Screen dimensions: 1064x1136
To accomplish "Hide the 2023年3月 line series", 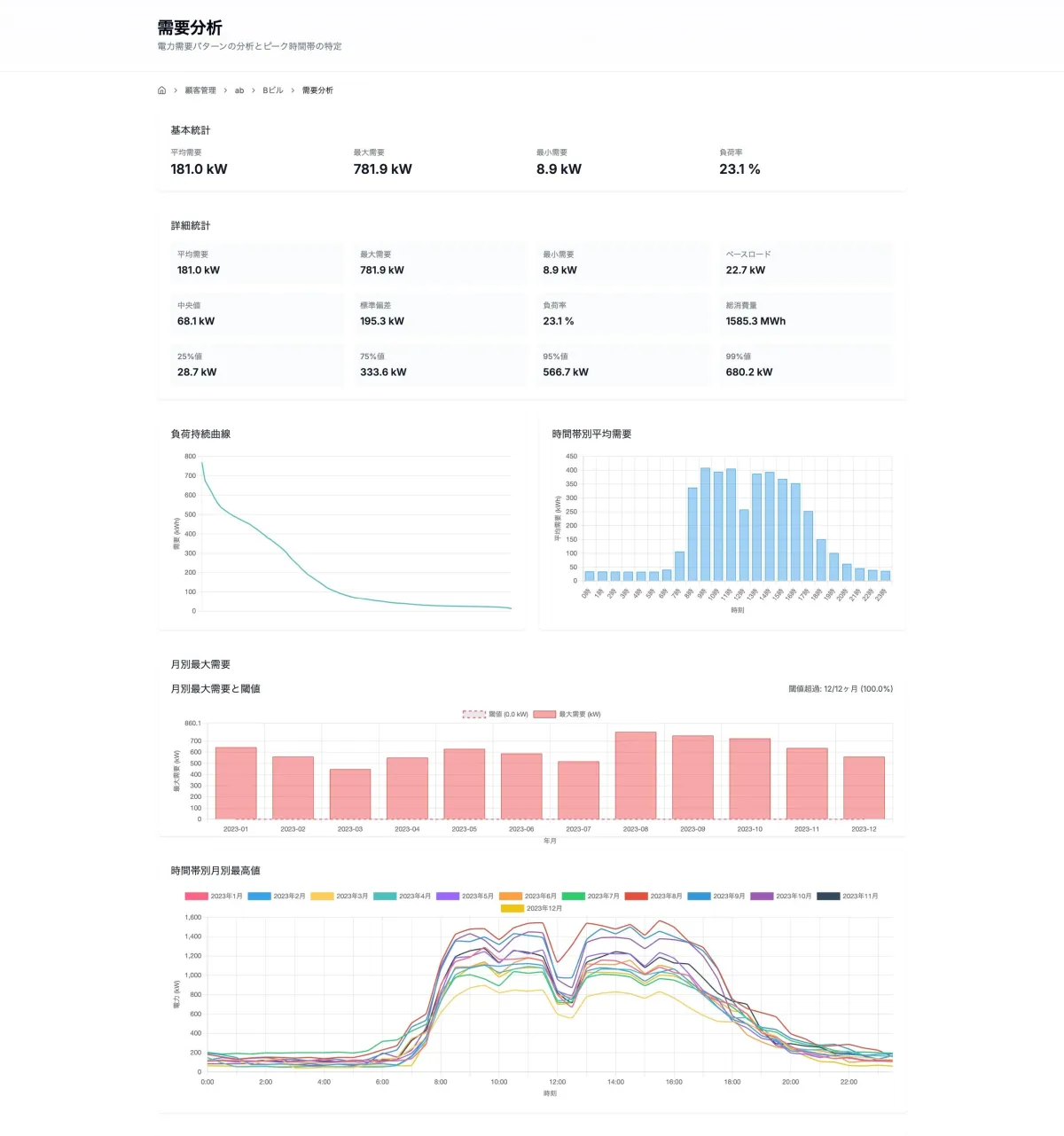I will point(339,897).
